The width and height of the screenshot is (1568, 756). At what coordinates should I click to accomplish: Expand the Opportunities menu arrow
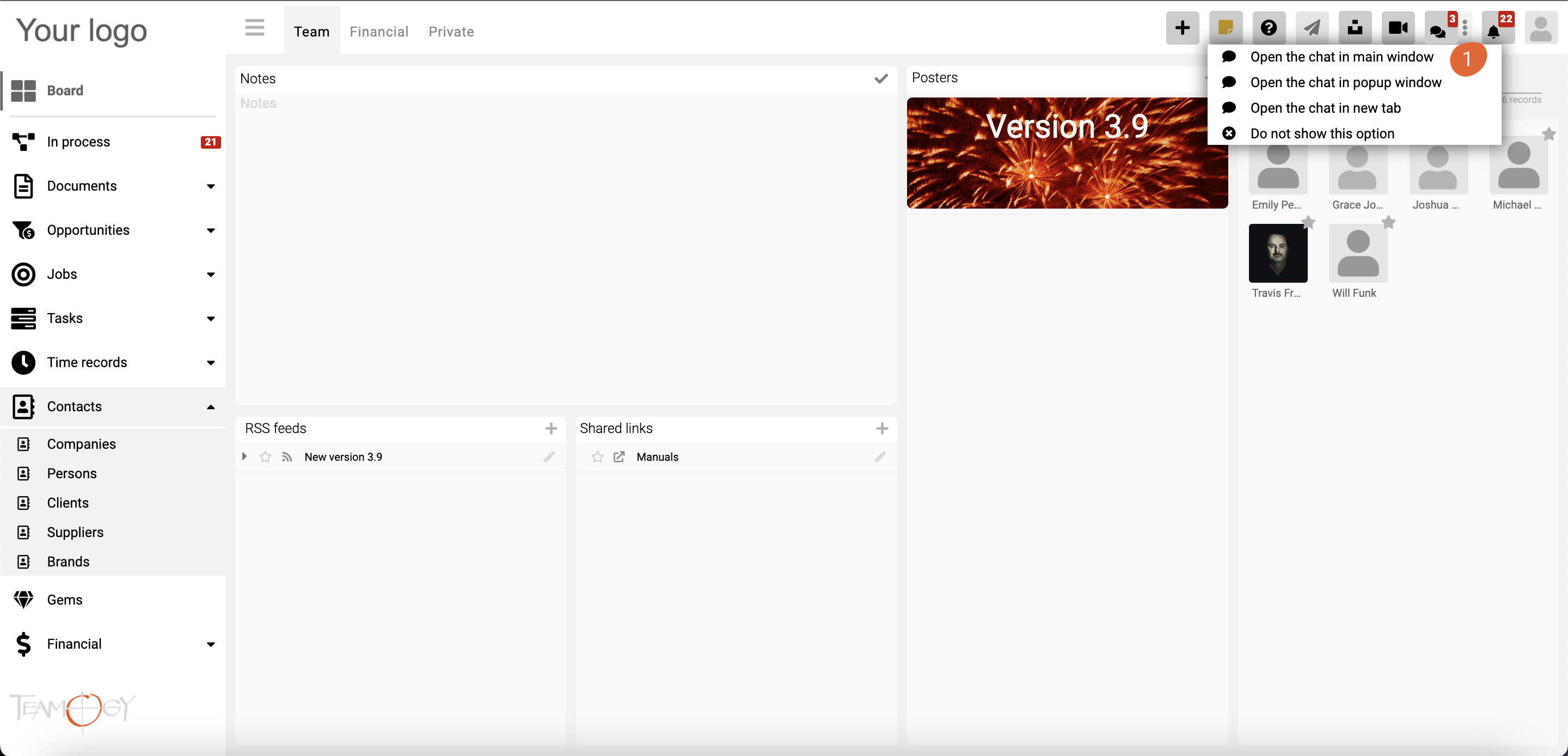coord(211,230)
